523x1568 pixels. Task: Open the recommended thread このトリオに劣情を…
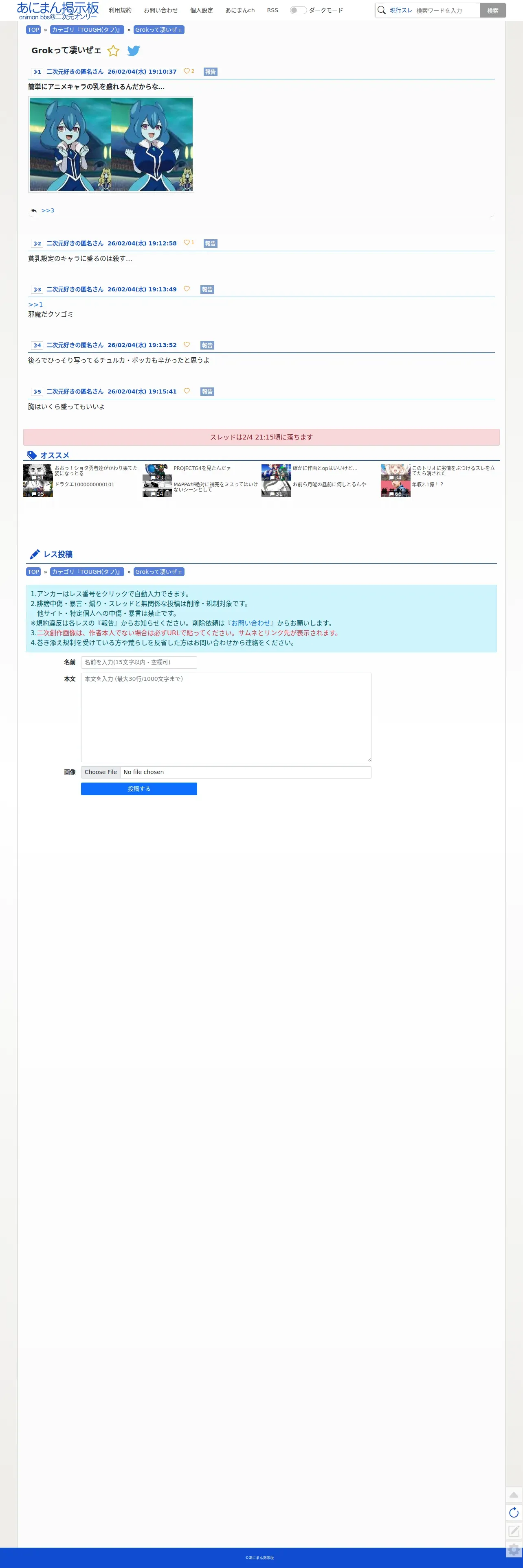tap(453, 470)
